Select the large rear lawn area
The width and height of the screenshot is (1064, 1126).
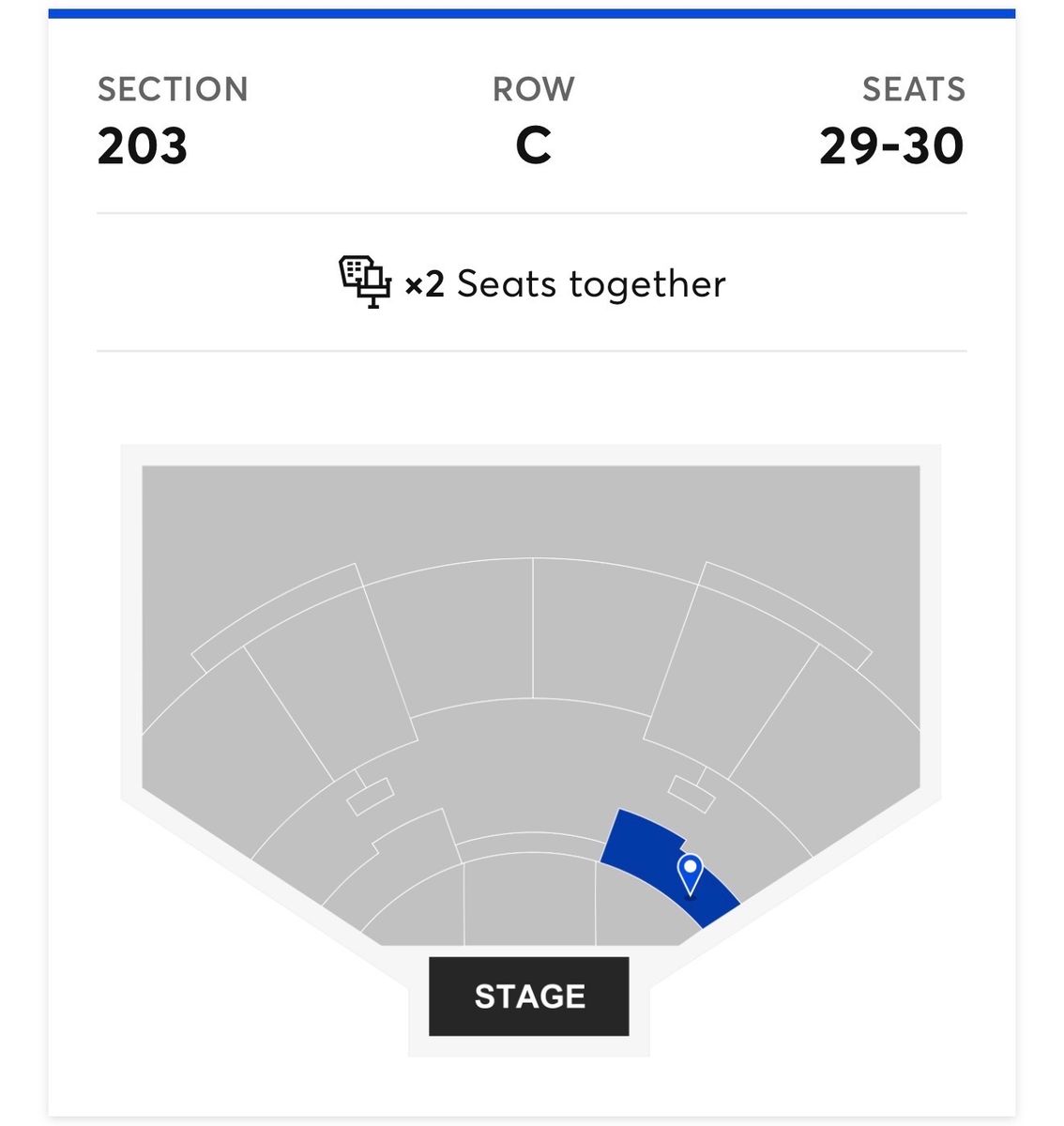coord(530,511)
